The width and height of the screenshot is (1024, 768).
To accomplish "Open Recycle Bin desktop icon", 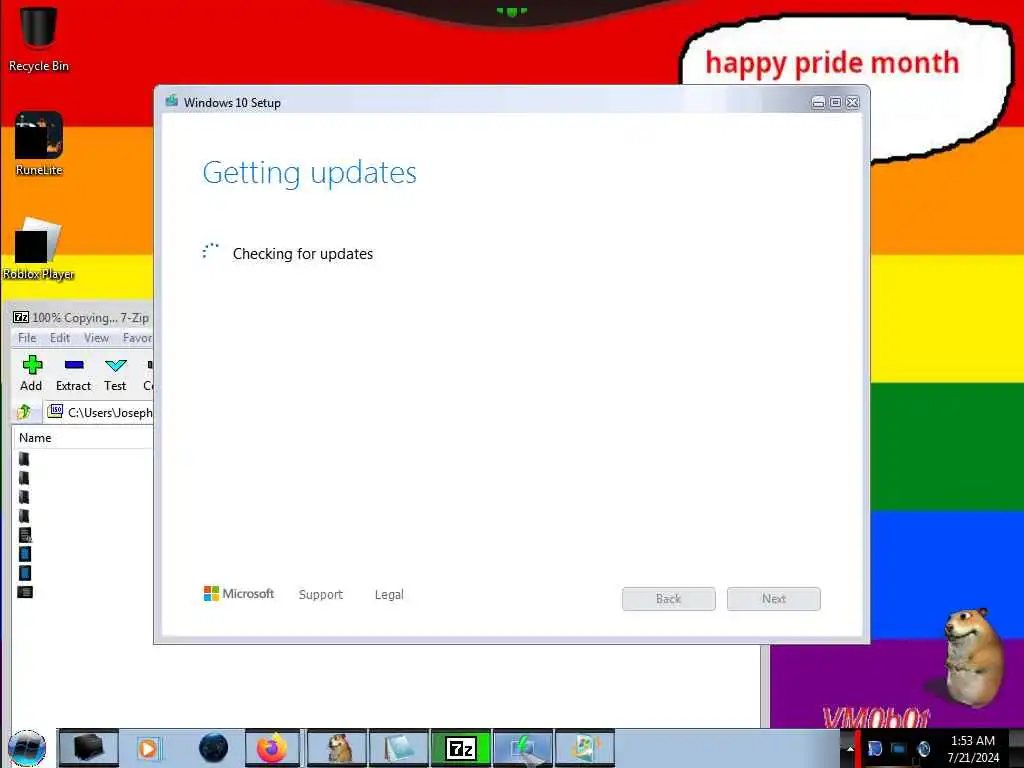I will pyautogui.click(x=39, y=38).
